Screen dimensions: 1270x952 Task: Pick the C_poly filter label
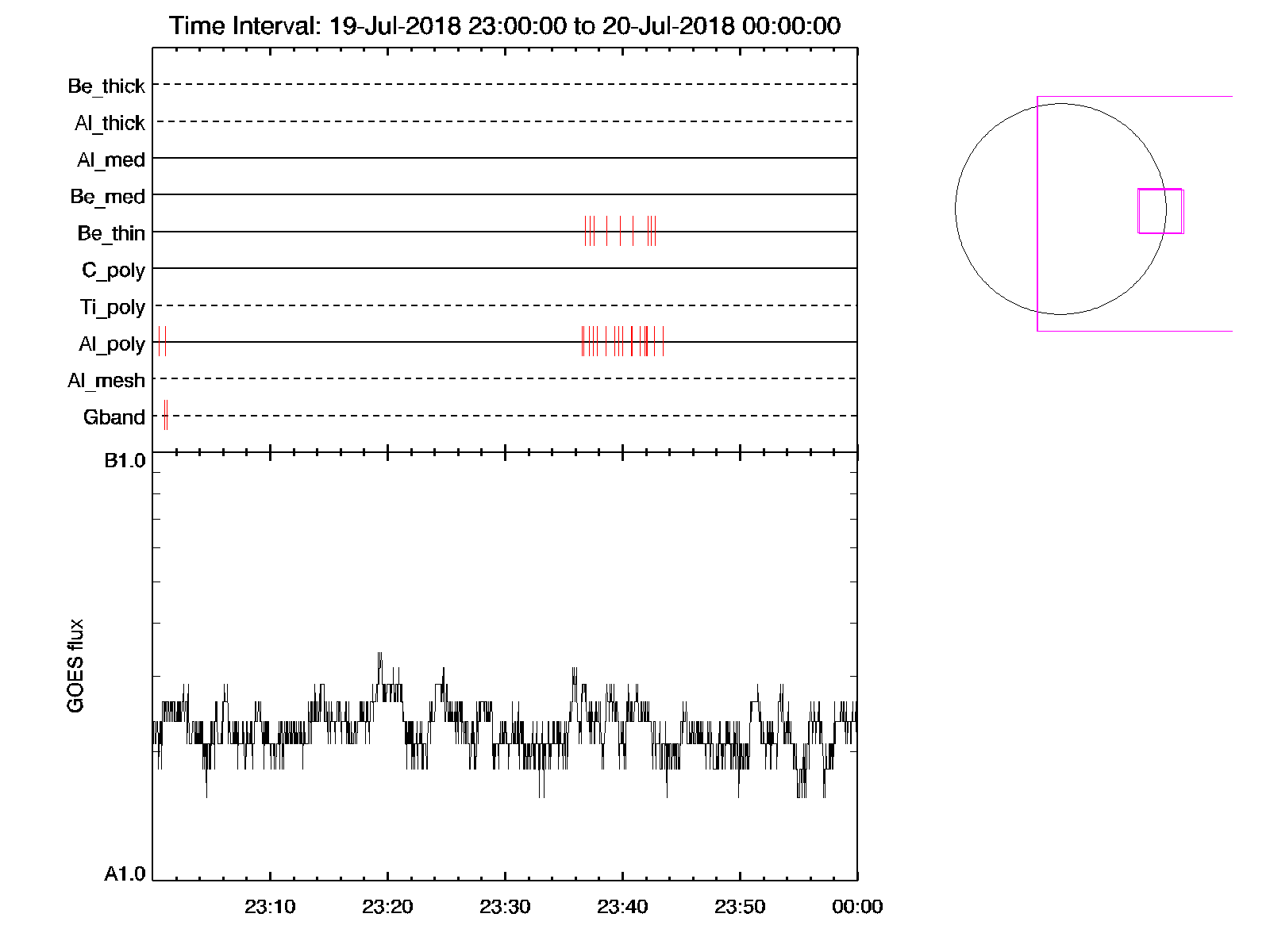point(114,271)
